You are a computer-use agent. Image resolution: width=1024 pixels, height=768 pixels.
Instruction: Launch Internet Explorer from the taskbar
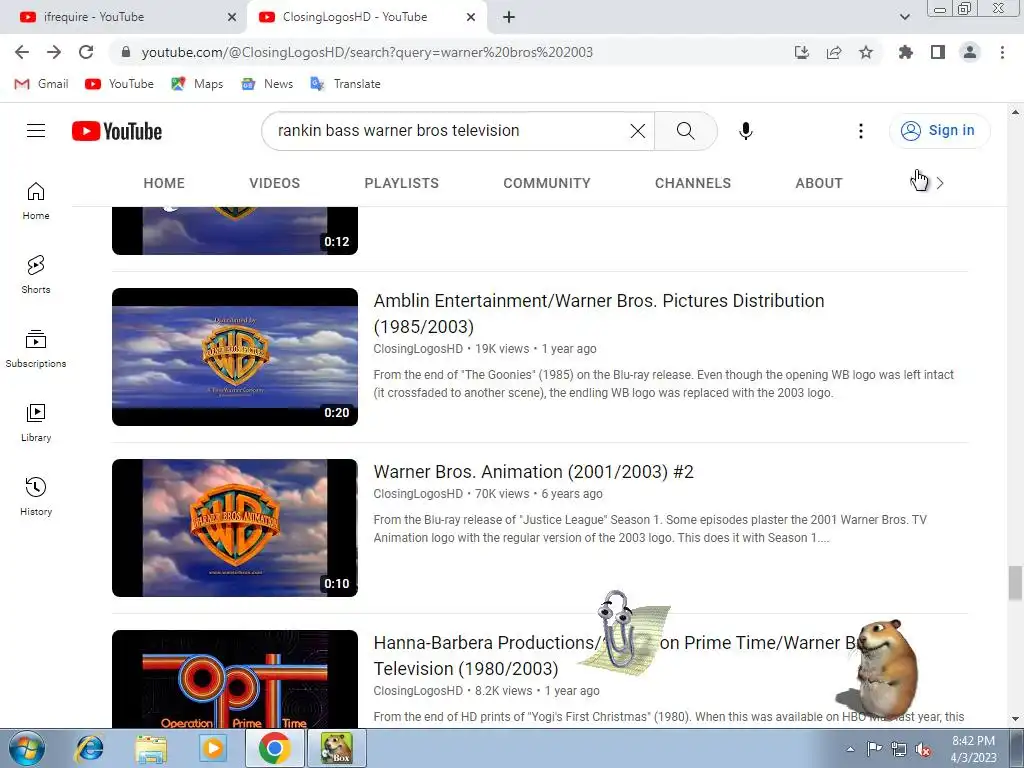tap(89, 748)
